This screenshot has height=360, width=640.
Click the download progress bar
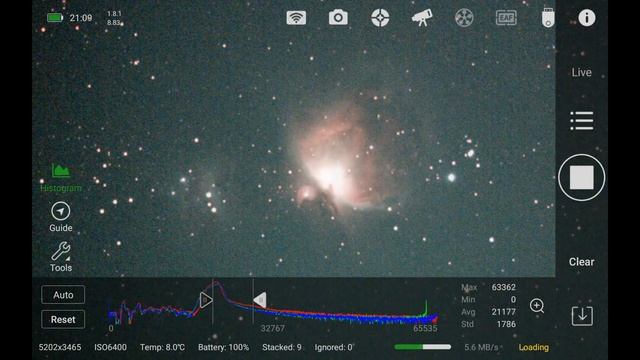[x=423, y=347]
